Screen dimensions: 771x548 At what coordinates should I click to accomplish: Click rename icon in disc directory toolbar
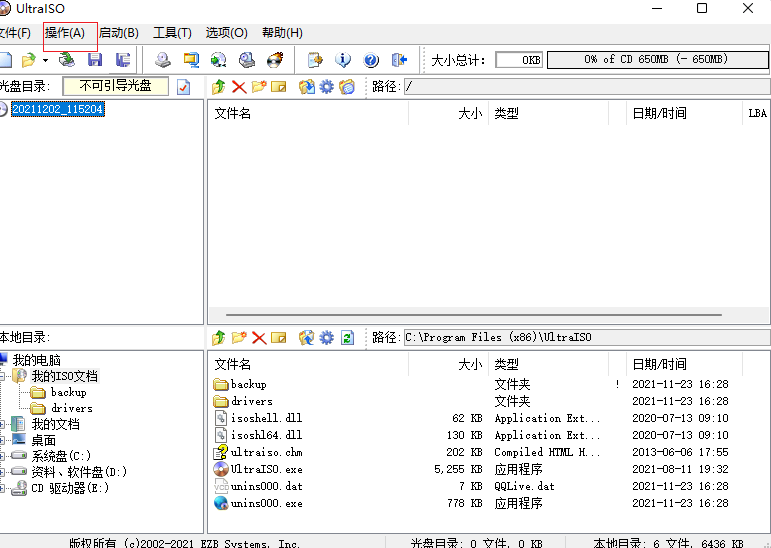(278, 87)
